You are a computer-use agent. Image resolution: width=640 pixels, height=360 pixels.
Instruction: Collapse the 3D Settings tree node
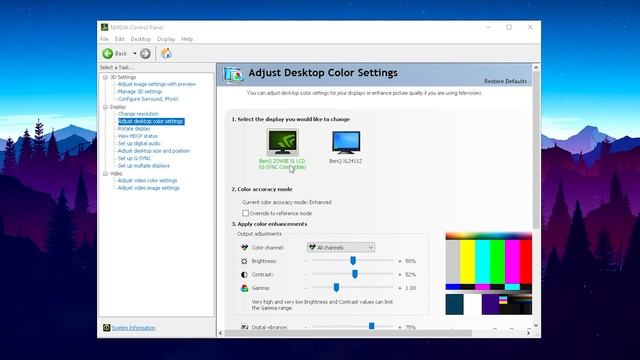tap(105, 77)
